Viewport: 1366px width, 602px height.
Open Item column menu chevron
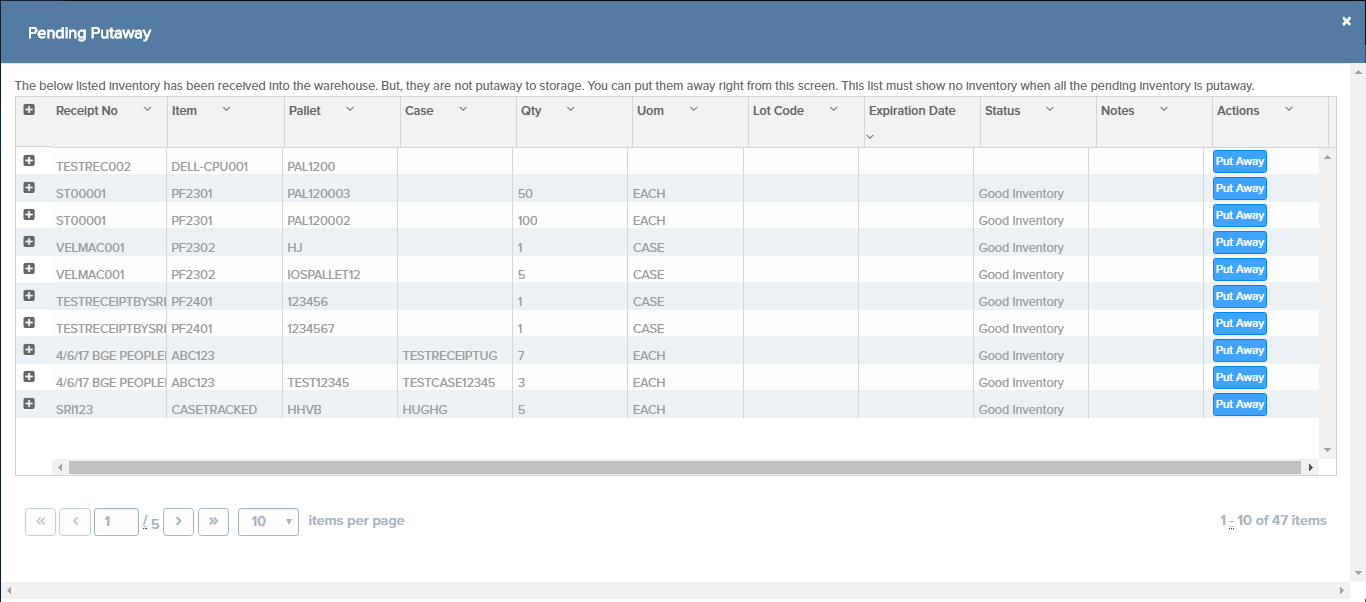[x=226, y=109]
